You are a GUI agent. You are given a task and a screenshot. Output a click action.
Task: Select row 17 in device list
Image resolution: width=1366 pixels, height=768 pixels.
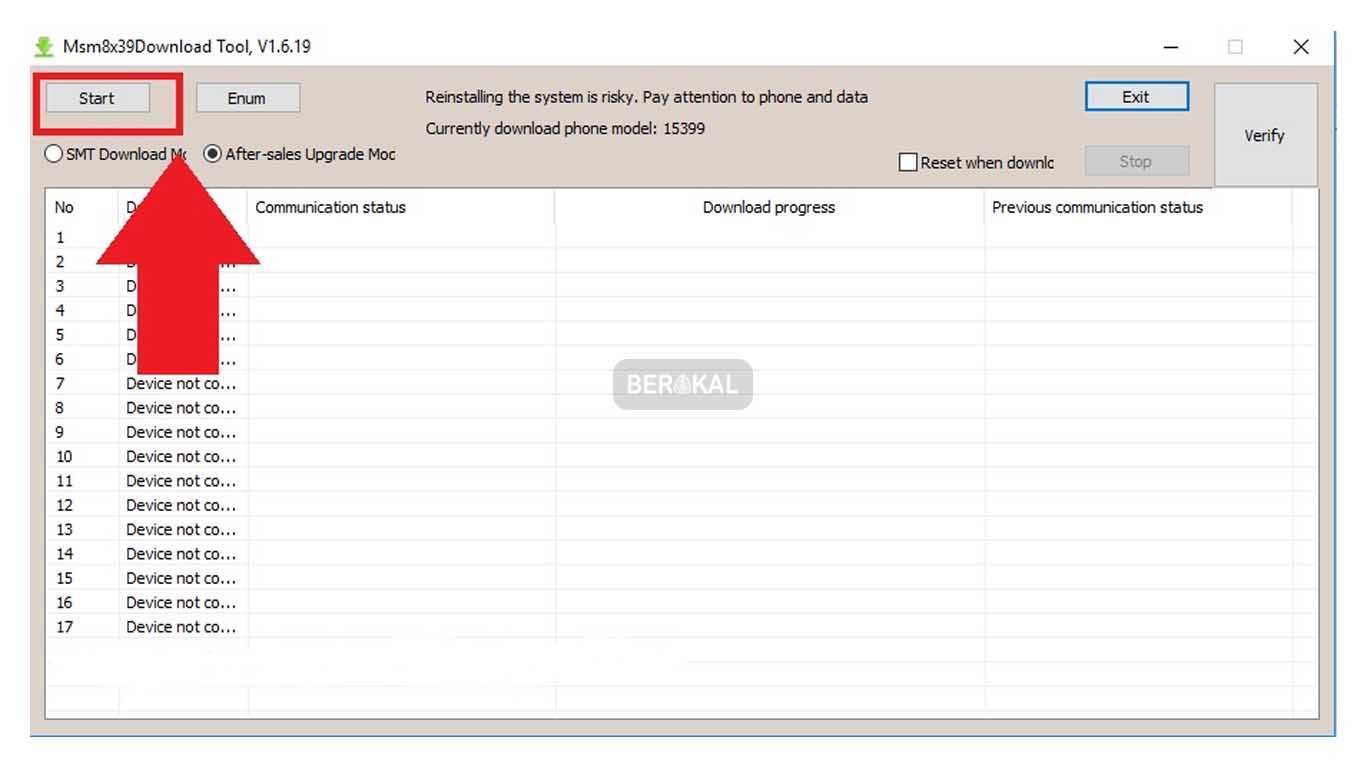[181, 627]
